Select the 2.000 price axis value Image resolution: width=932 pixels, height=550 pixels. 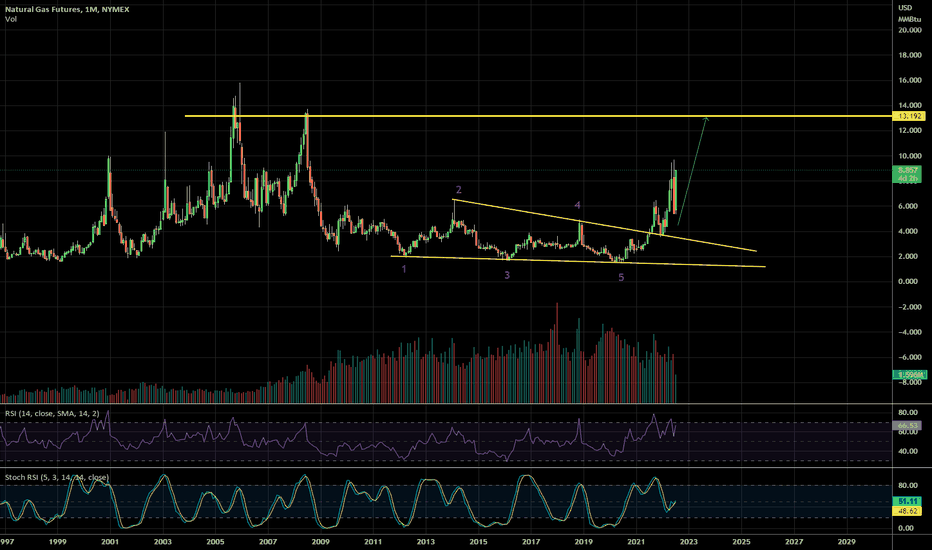(910, 256)
